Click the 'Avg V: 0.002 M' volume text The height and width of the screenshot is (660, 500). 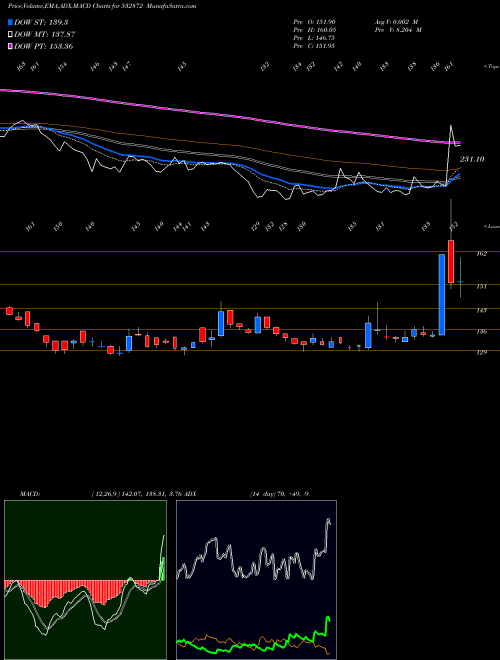[396, 22]
